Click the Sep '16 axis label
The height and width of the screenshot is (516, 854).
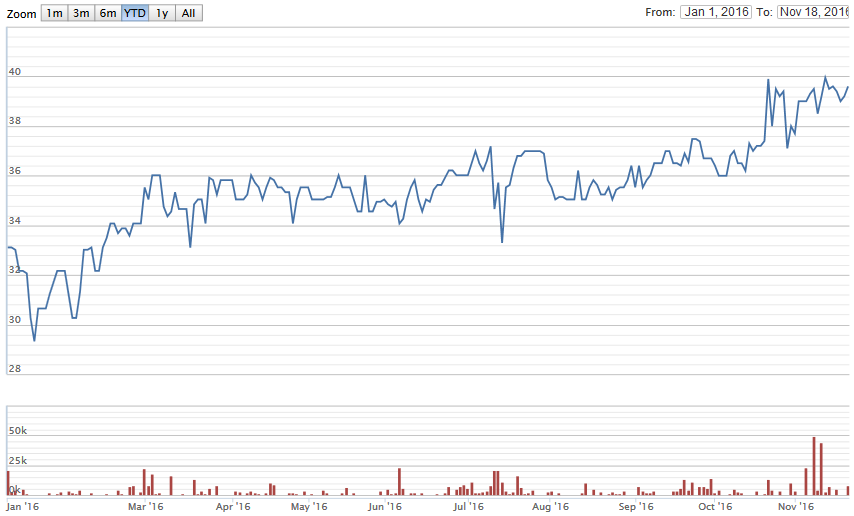[x=636, y=507]
